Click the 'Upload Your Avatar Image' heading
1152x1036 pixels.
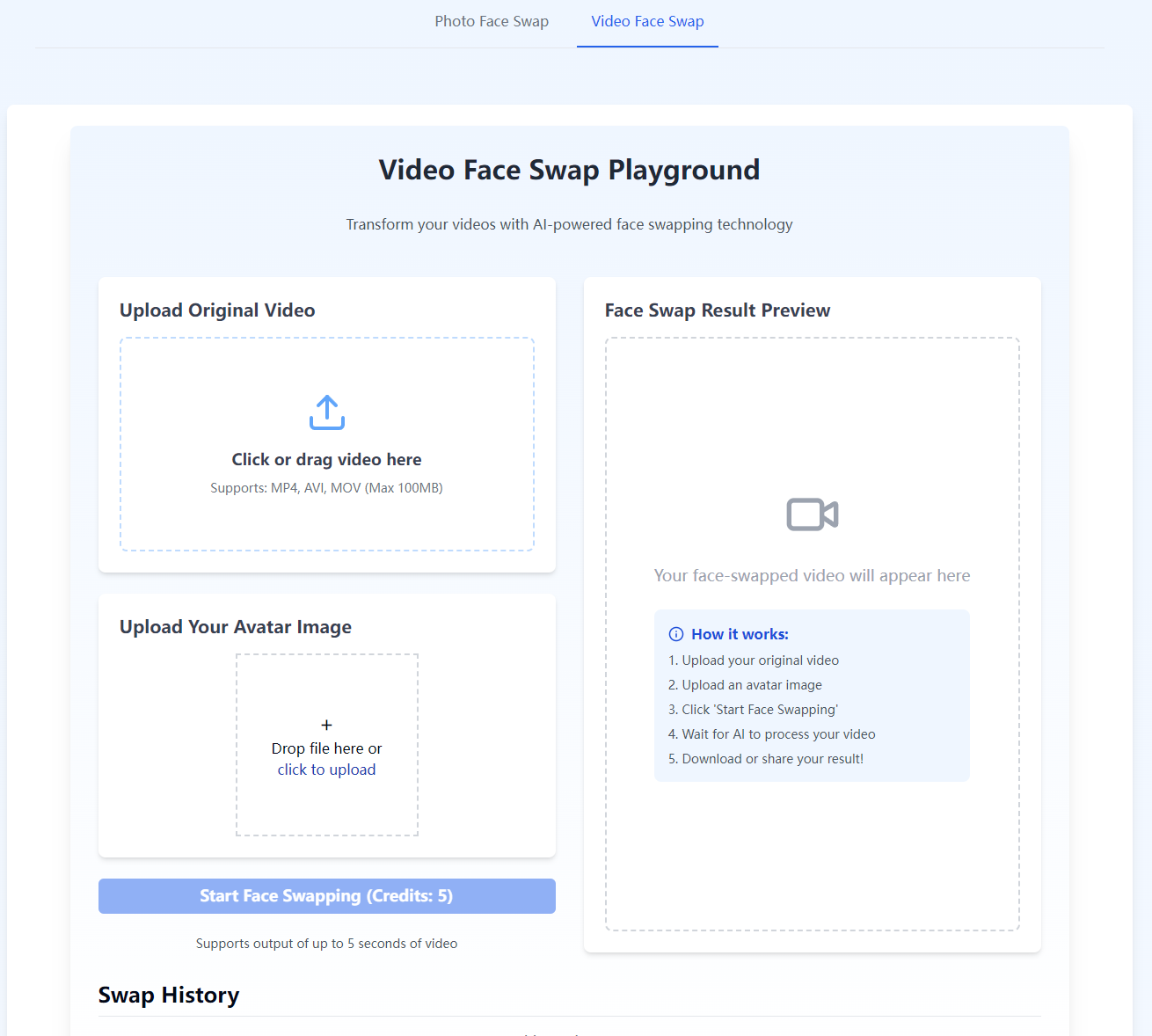click(236, 627)
